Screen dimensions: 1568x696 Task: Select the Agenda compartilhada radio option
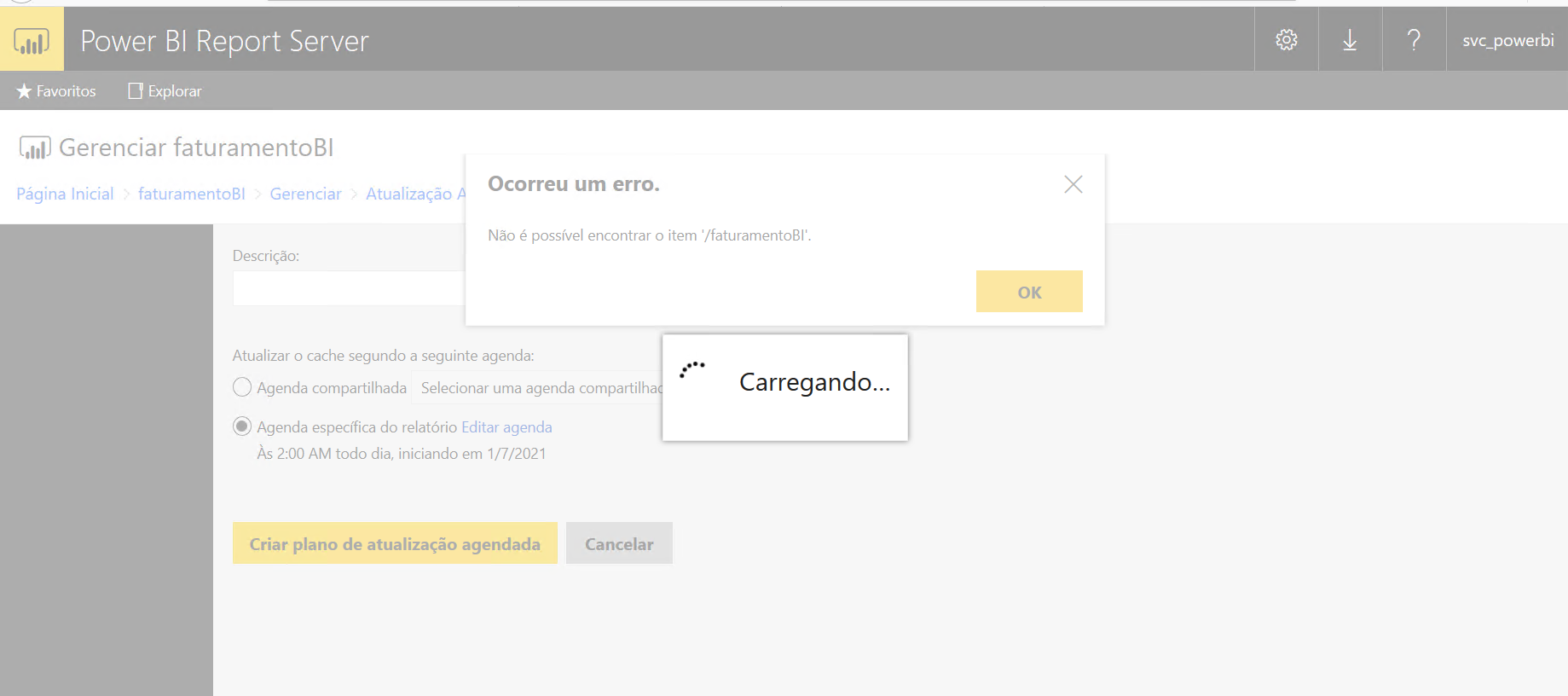pyautogui.click(x=242, y=387)
